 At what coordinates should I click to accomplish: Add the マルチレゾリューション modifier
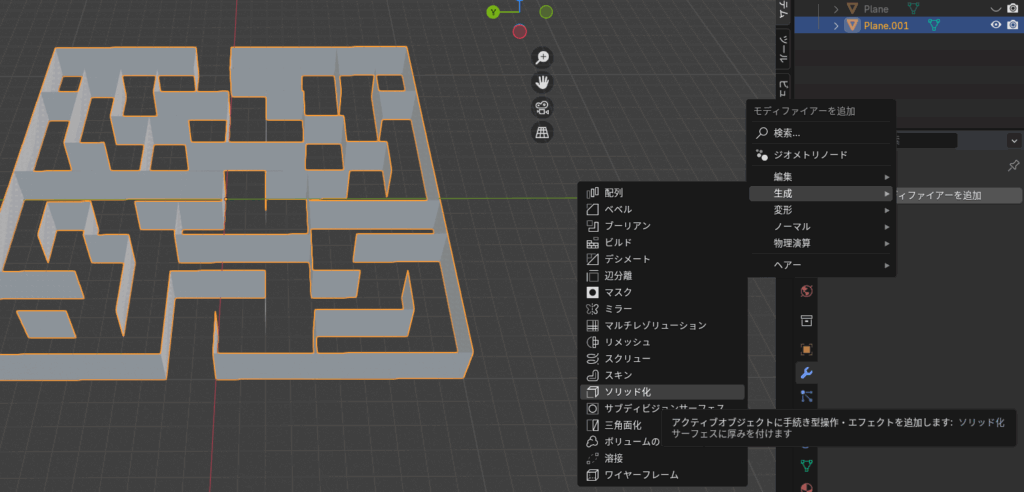click(x=662, y=325)
